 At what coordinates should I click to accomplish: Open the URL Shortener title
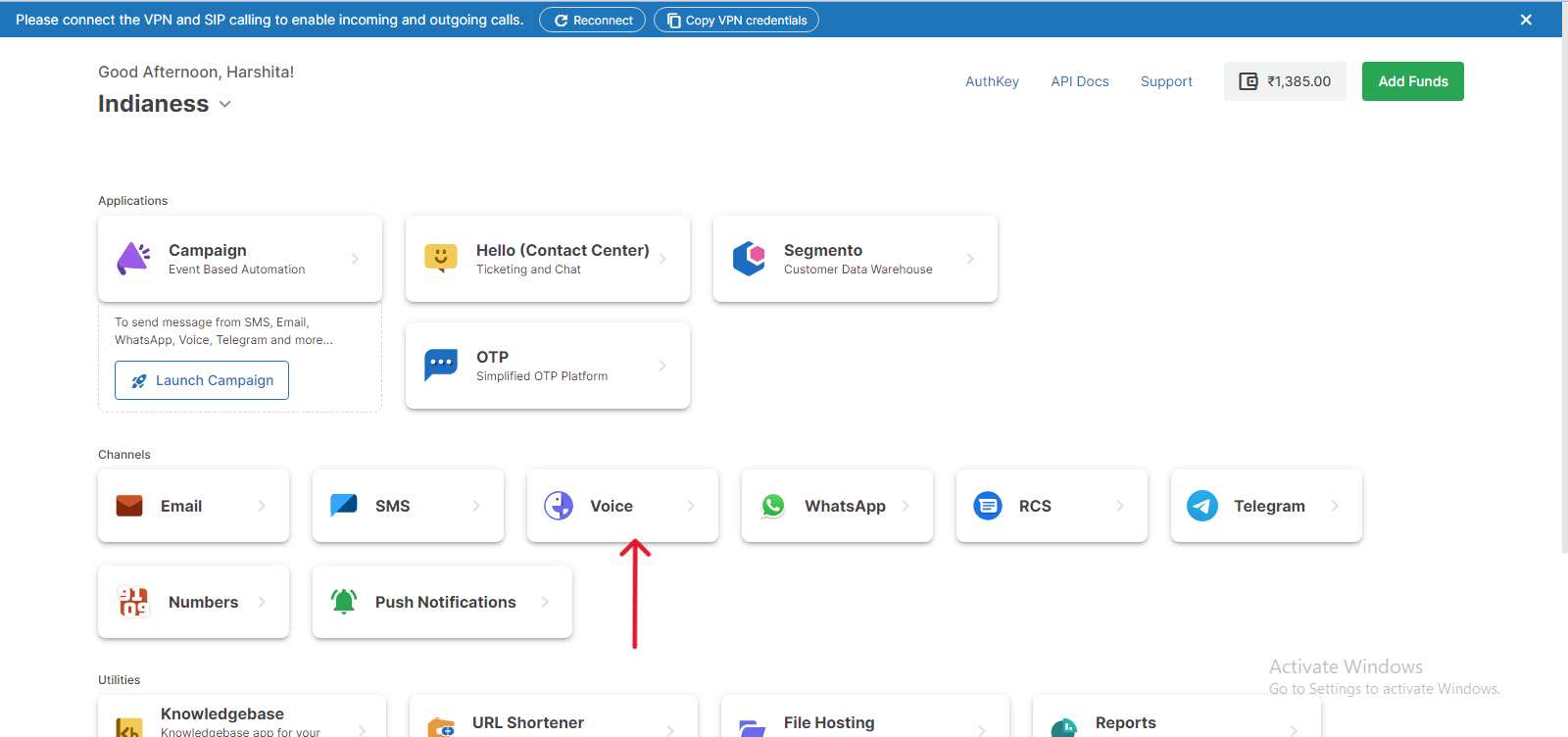coord(528,722)
